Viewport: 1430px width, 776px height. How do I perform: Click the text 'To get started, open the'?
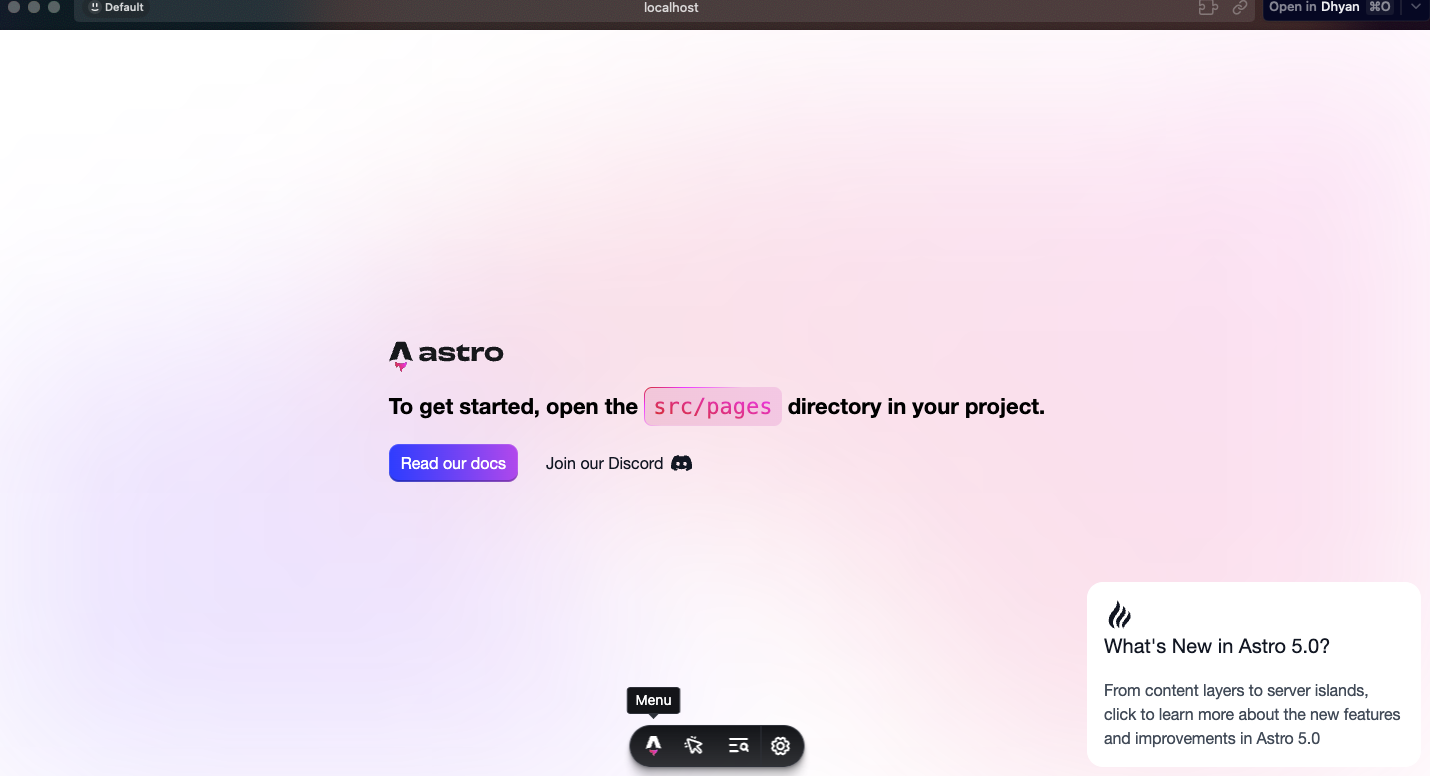(x=513, y=407)
